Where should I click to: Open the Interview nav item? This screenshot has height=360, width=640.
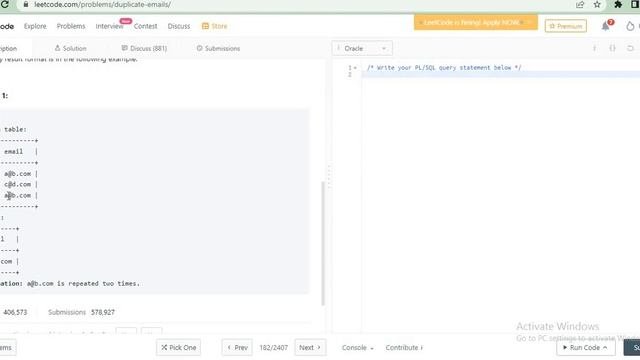(109, 26)
